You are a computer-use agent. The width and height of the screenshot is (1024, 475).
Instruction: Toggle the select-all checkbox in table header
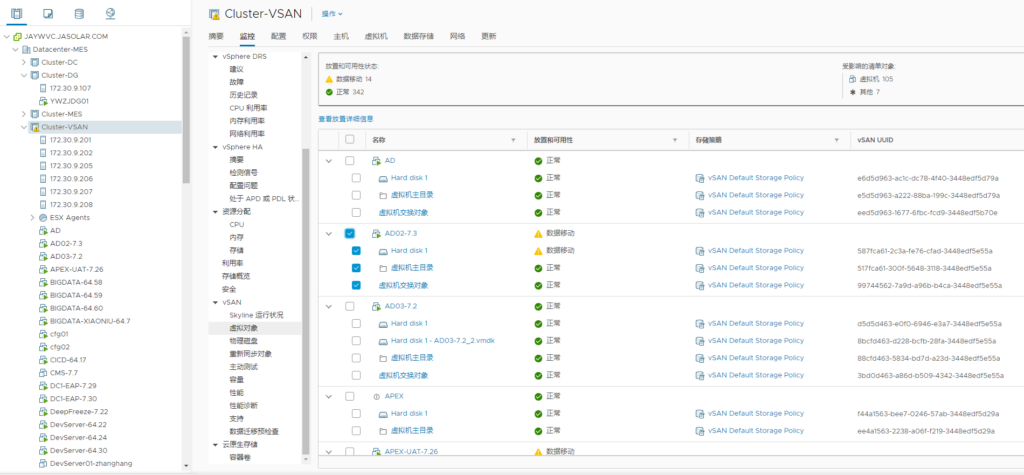tap(350, 140)
